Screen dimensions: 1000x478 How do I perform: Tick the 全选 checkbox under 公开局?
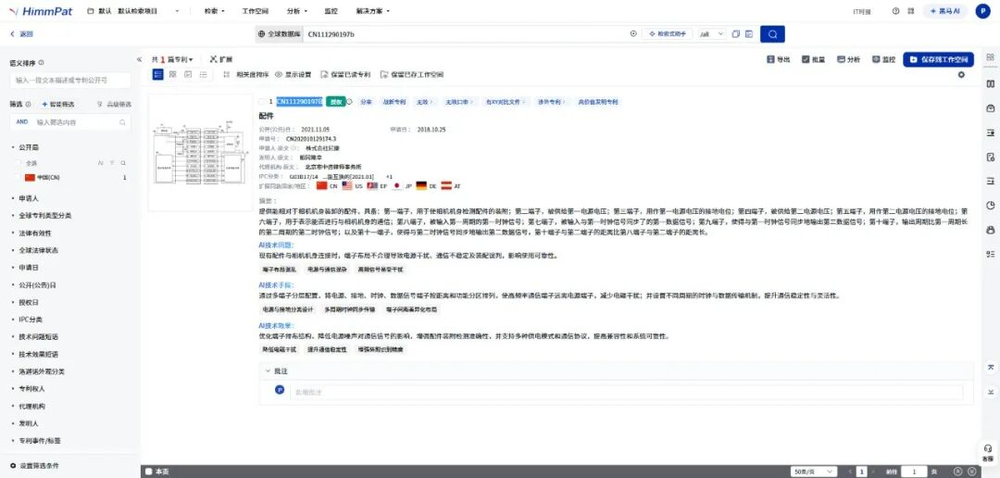pyautogui.click(x=19, y=163)
